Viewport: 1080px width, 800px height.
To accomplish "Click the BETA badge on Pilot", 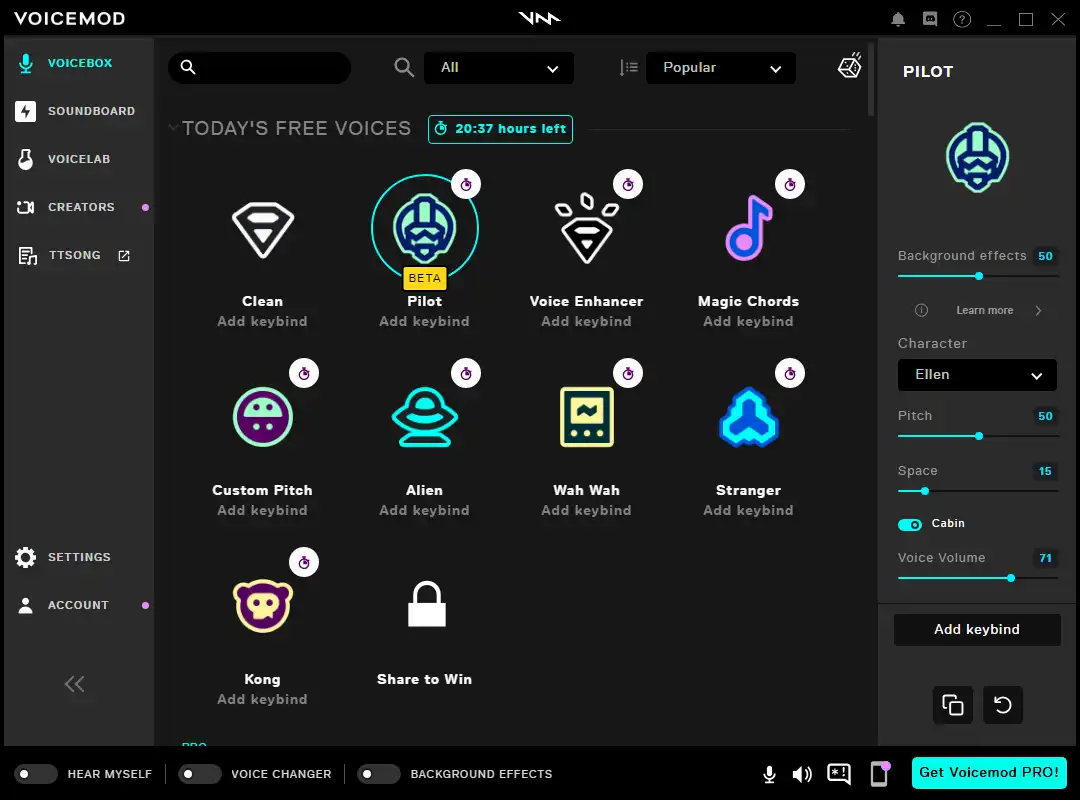I will 424,278.
